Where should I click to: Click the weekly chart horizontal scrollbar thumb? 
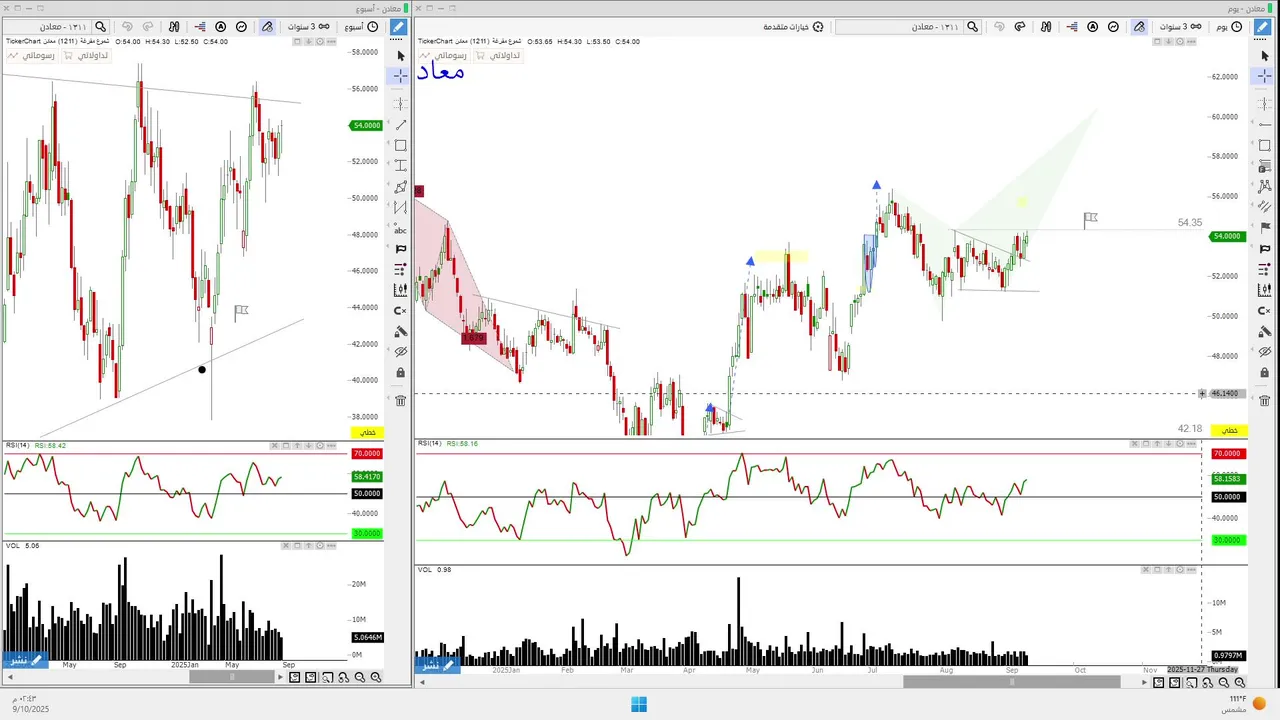coord(232,677)
